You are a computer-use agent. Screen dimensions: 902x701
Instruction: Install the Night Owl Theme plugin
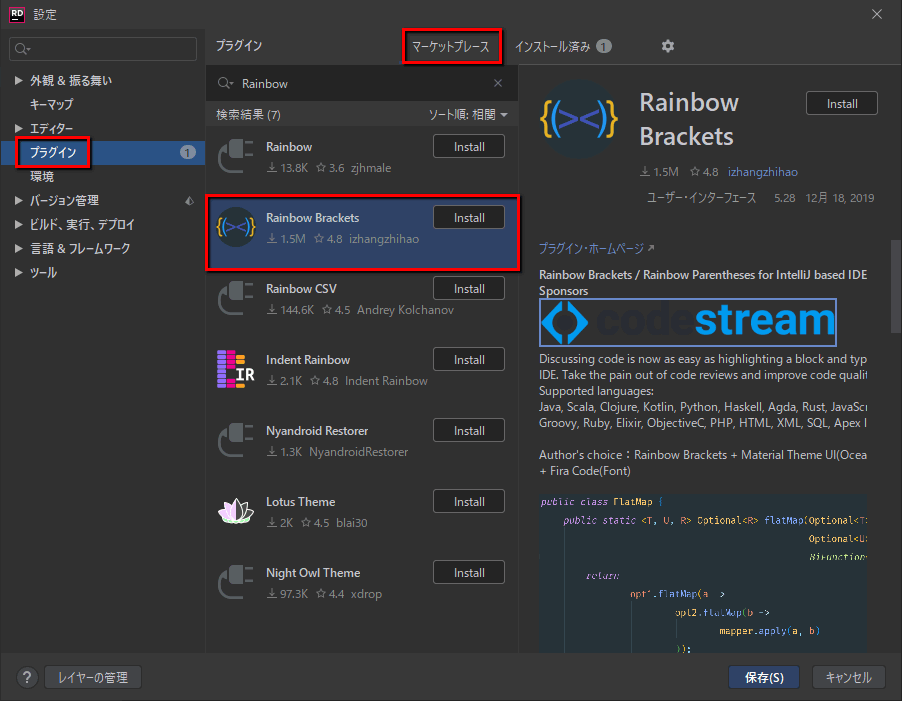point(469,573)
